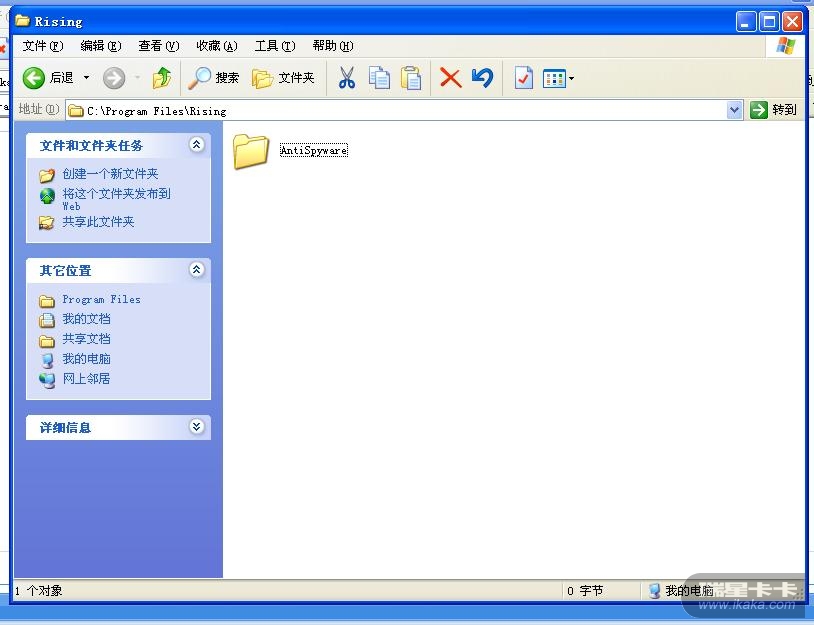Open the Favorites (收藏) menu

tap(216, 46)
